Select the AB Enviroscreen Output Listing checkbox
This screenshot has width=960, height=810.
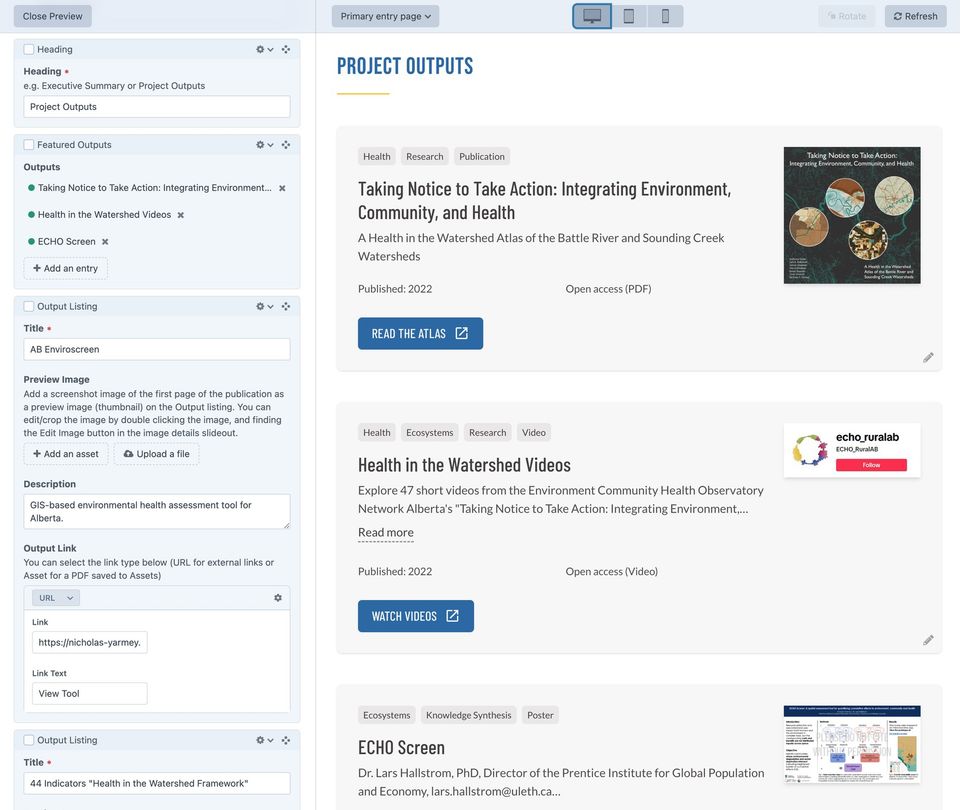point(29,307)
